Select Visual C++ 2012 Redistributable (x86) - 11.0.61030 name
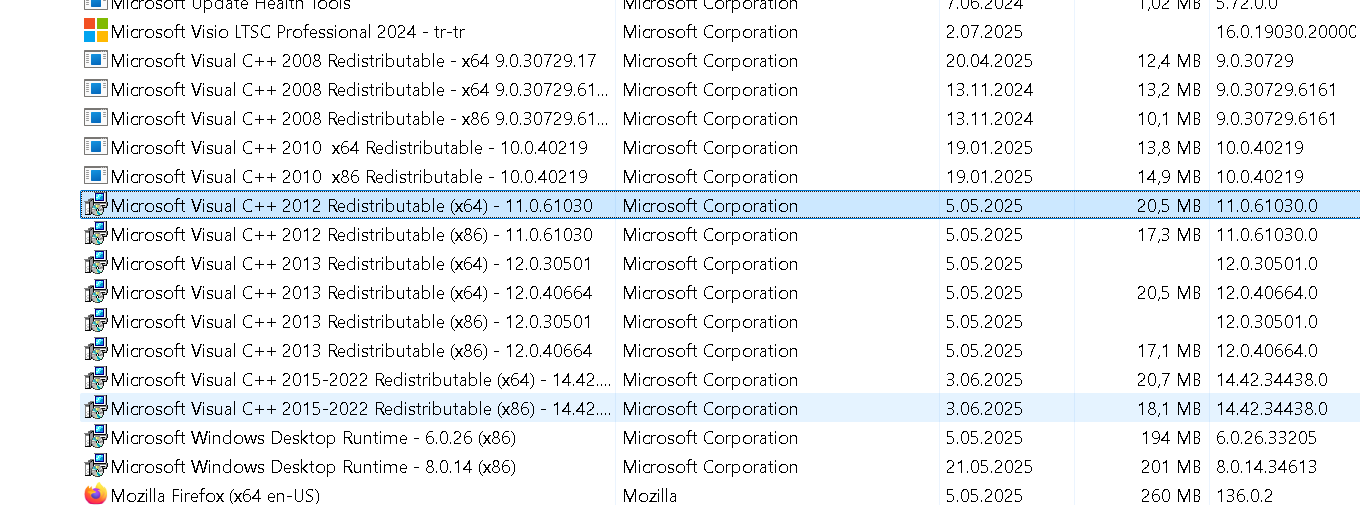The height and width of the screenshot is (505, 1360). pos(352,235)
